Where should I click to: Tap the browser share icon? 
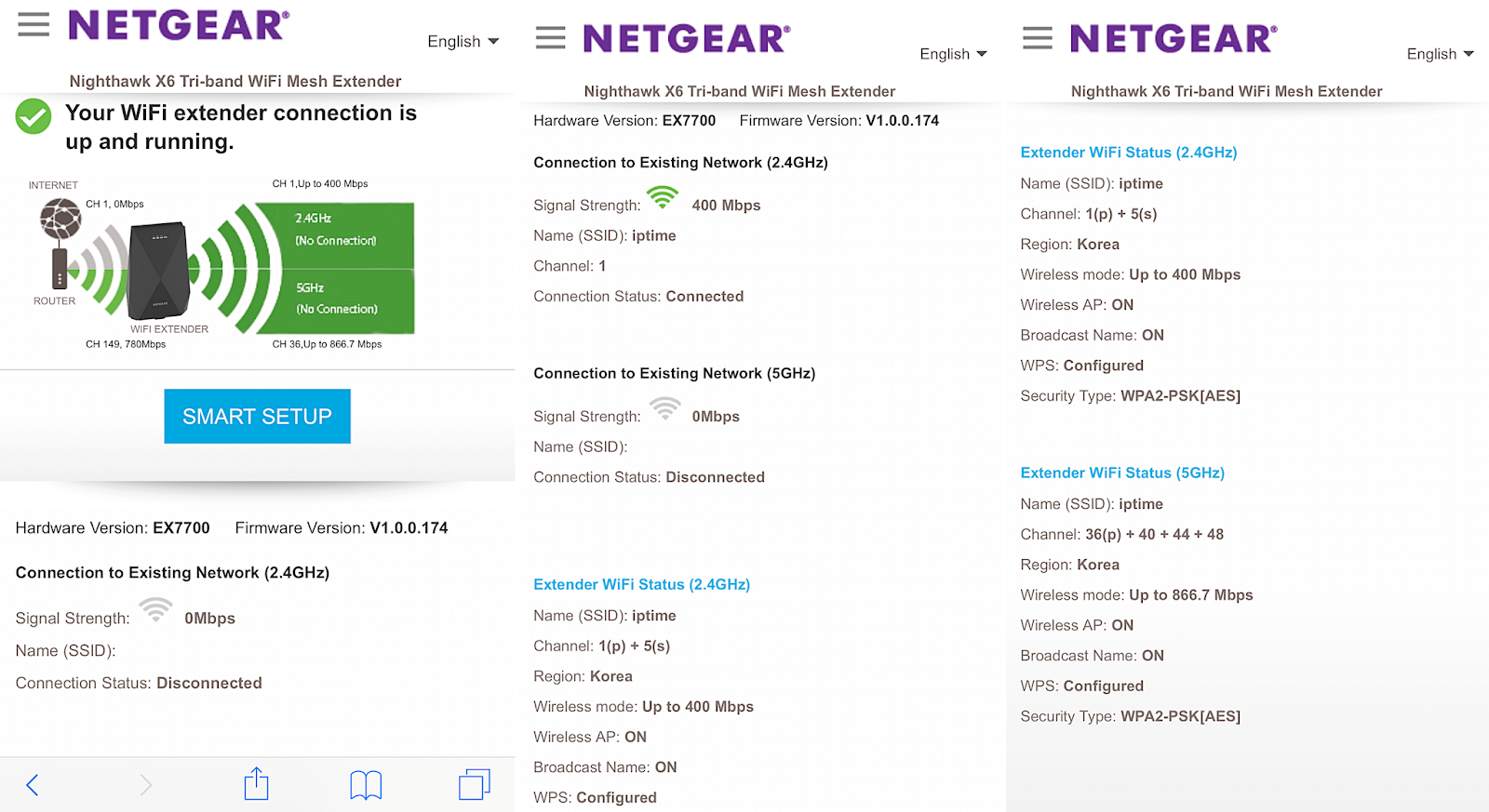[x=256, y=784]
